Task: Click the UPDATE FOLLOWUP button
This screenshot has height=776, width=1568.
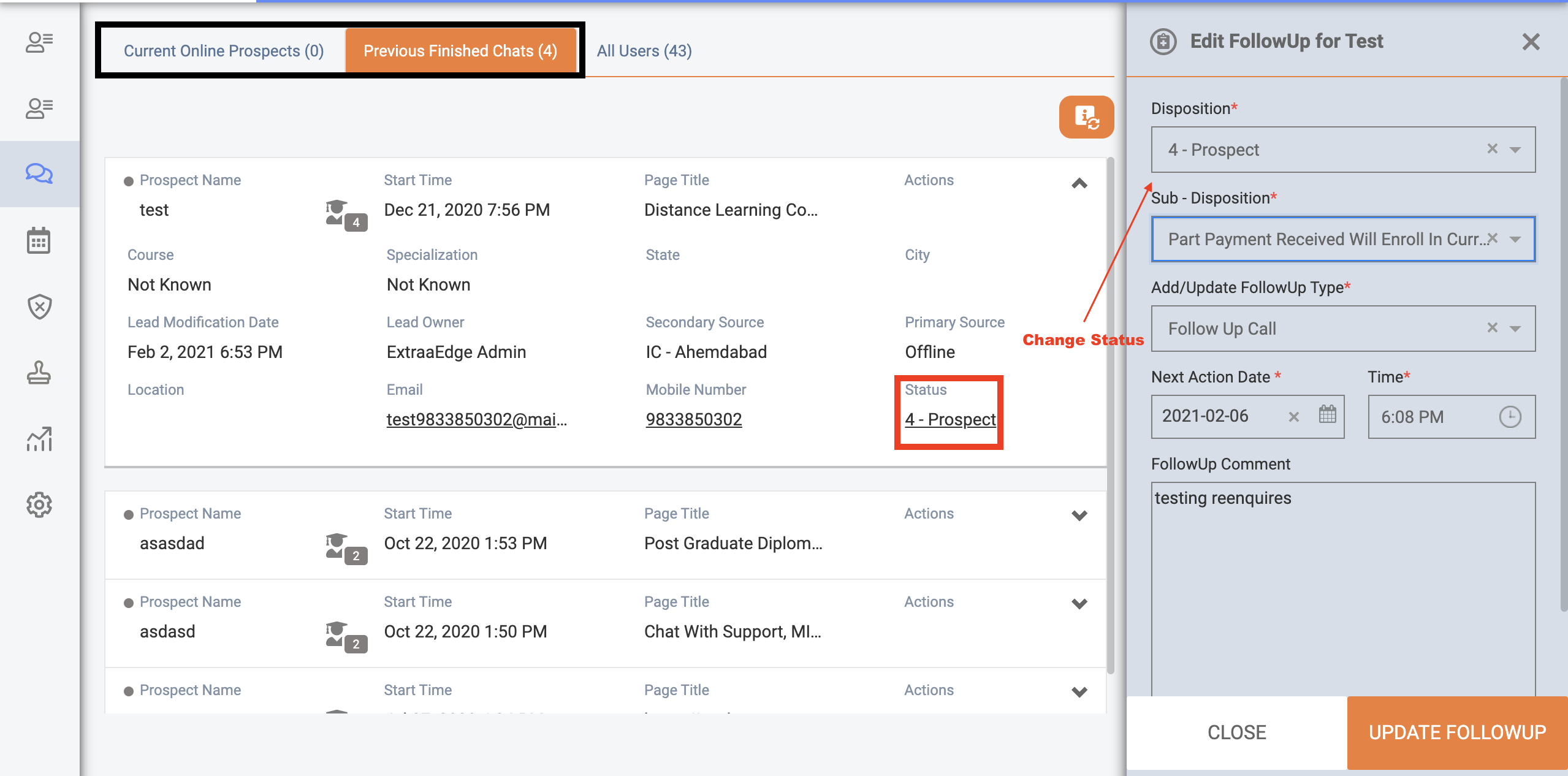Action: tap(1457, 732)
